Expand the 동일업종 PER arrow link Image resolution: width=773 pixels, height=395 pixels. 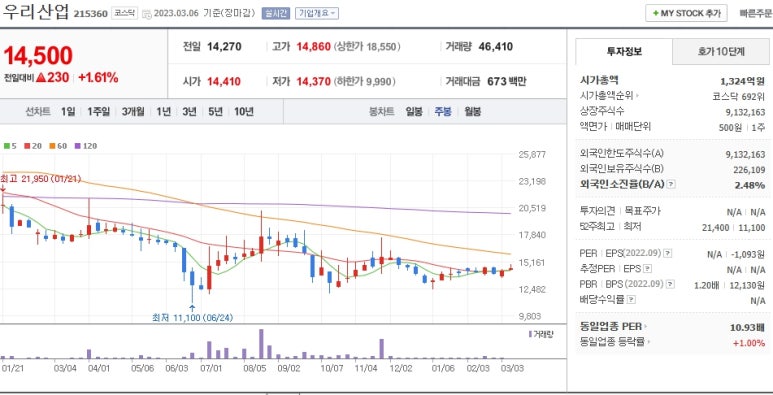point(646,326)
